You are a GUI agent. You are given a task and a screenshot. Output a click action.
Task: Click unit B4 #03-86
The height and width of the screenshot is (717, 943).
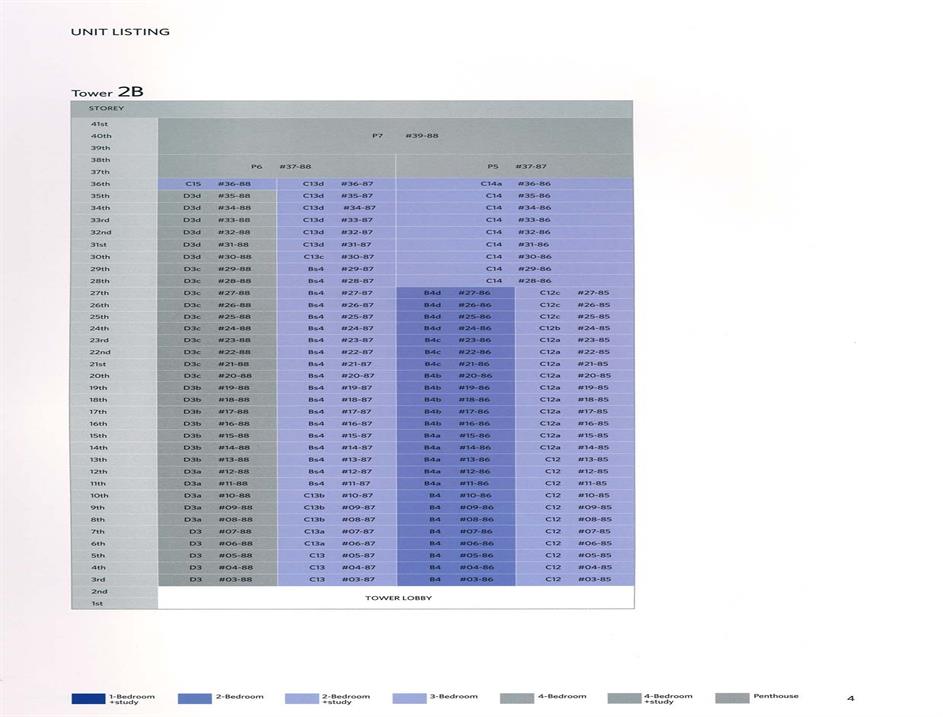(x=456, y=579)
